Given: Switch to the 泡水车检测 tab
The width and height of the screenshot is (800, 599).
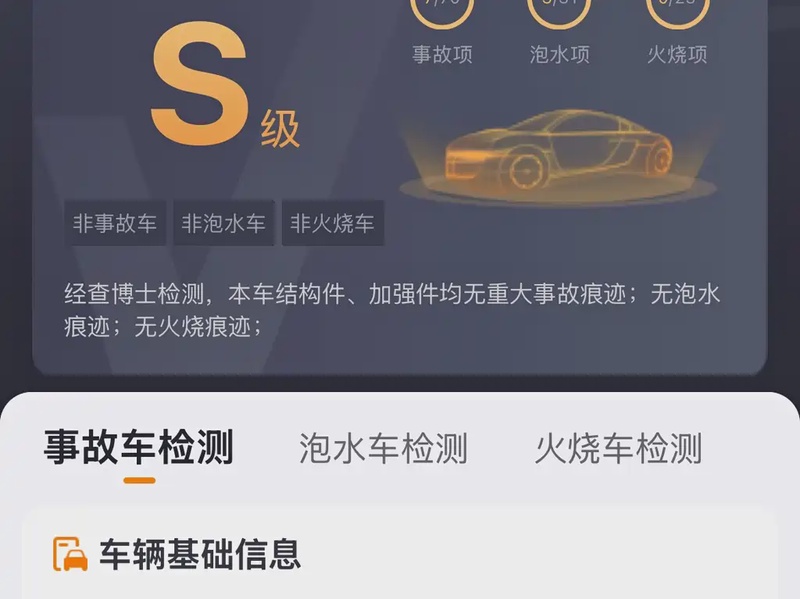Looking at the screenshot, I should click(x=383, y=448).
